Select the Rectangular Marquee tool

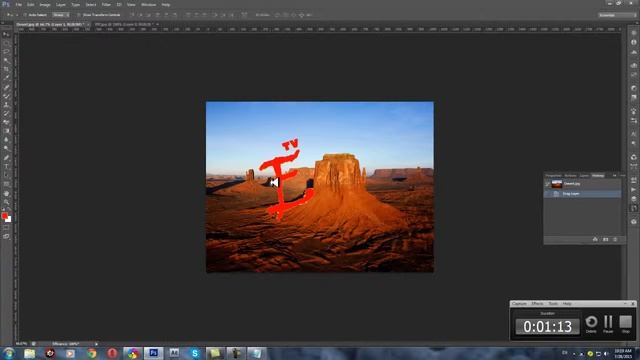[x=6, y=43]
